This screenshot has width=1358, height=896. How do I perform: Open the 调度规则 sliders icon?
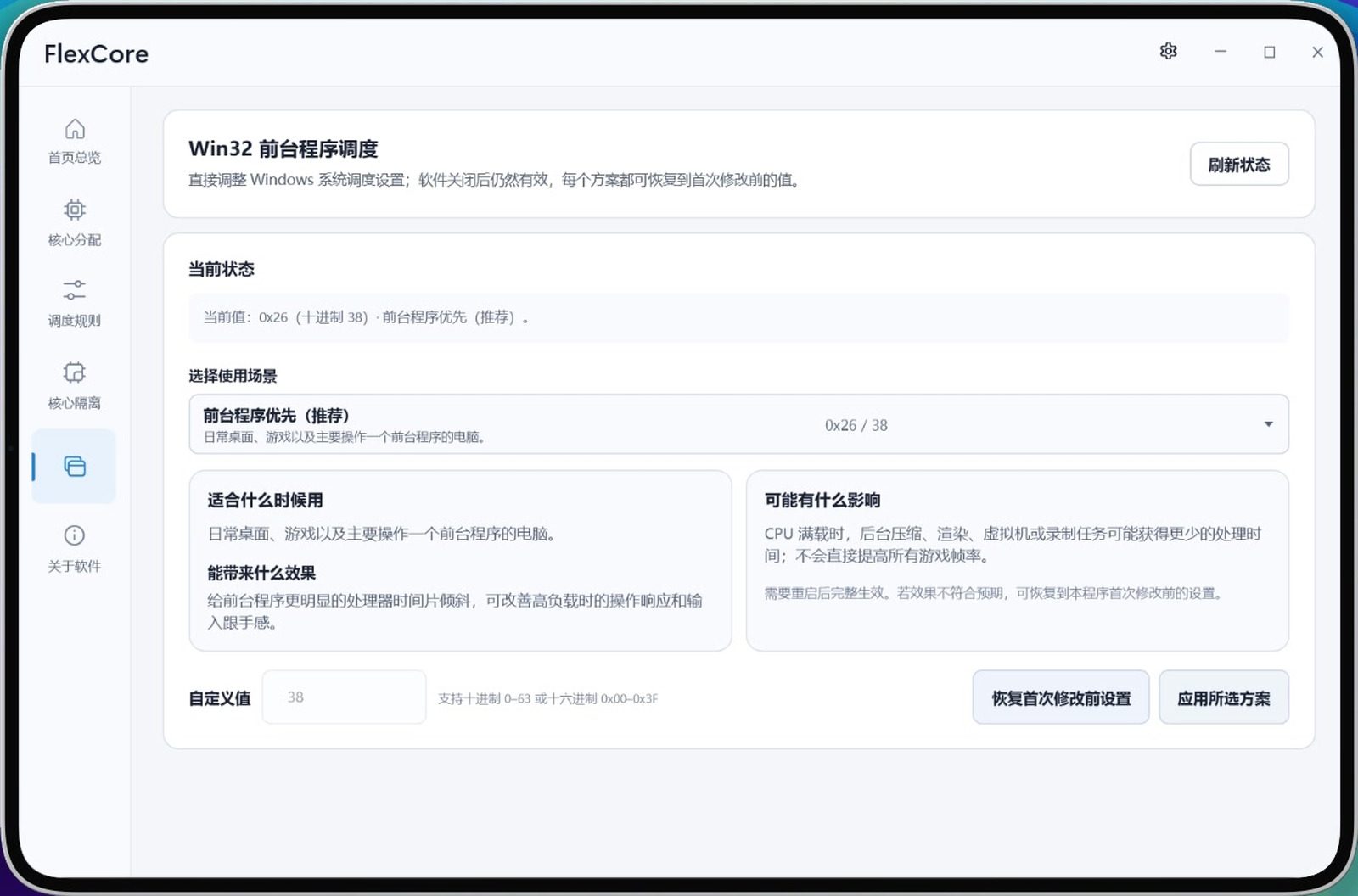[x=75, y=290]
